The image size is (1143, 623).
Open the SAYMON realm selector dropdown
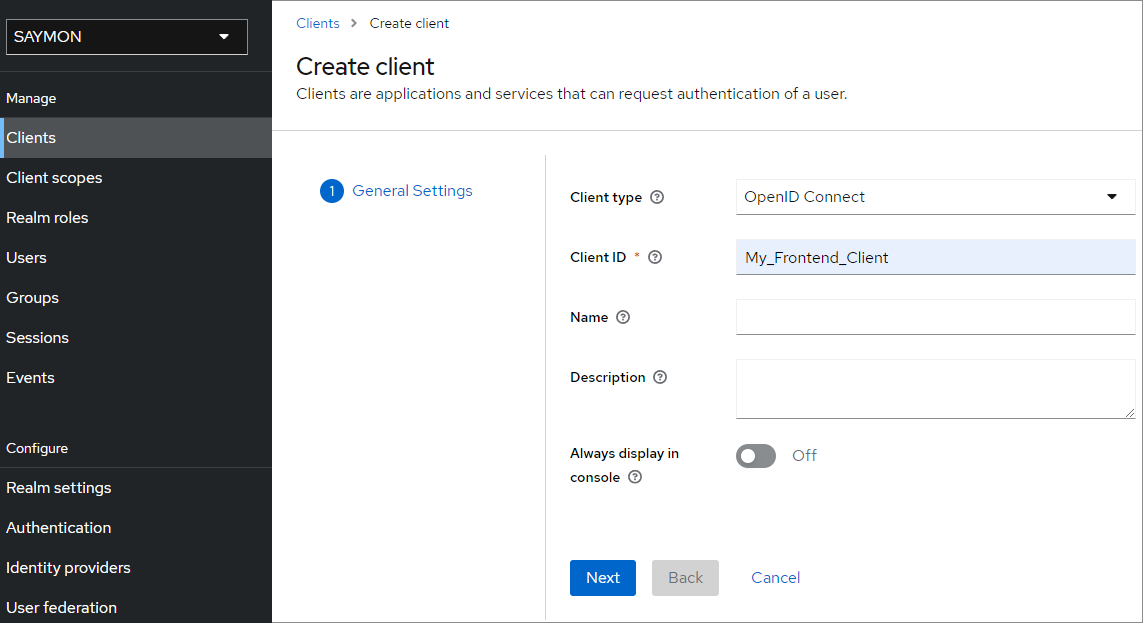tap(127, 36)
